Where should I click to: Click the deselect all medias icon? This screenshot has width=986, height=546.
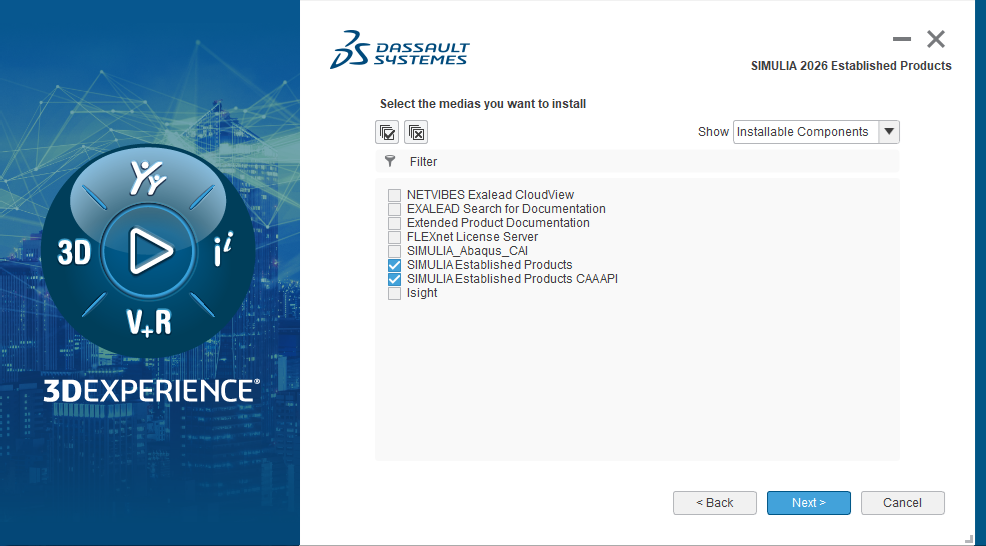tap(416, 132)
